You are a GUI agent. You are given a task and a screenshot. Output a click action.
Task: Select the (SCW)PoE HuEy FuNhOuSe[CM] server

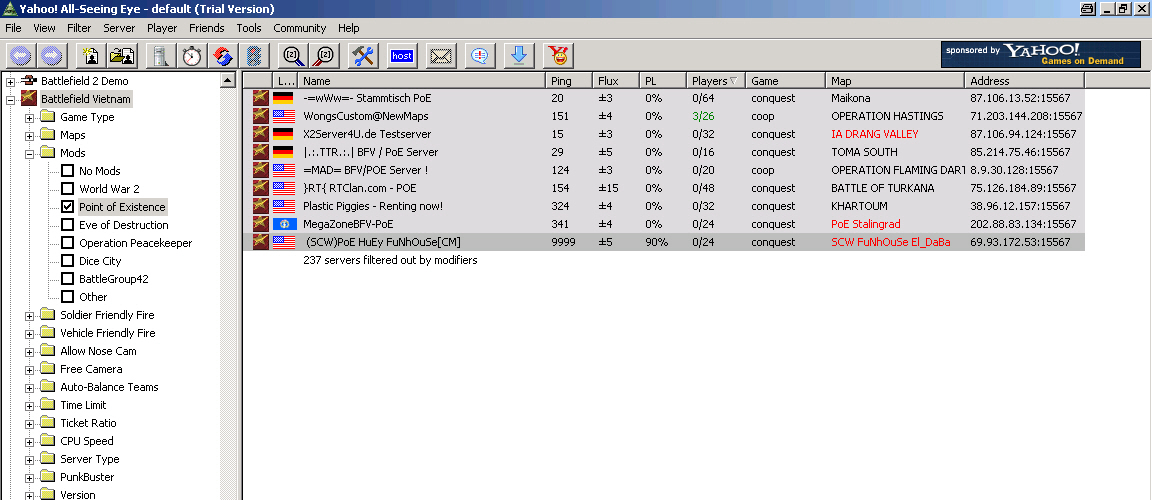tap(663, 242)
